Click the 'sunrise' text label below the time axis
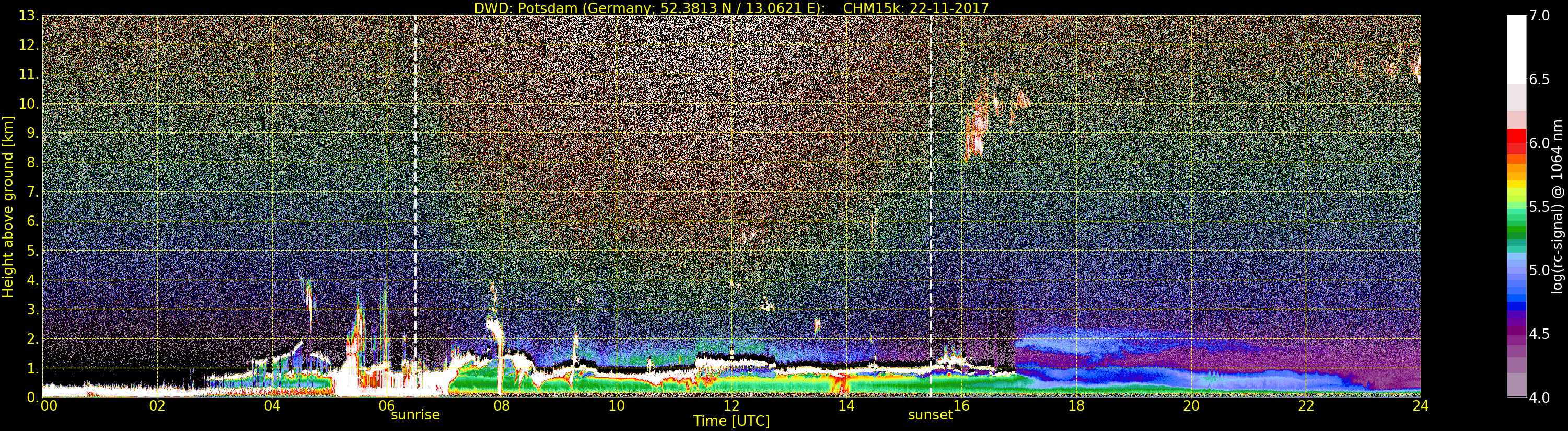The height and width of the screenshot is (431, 1568). pos(415,415)
